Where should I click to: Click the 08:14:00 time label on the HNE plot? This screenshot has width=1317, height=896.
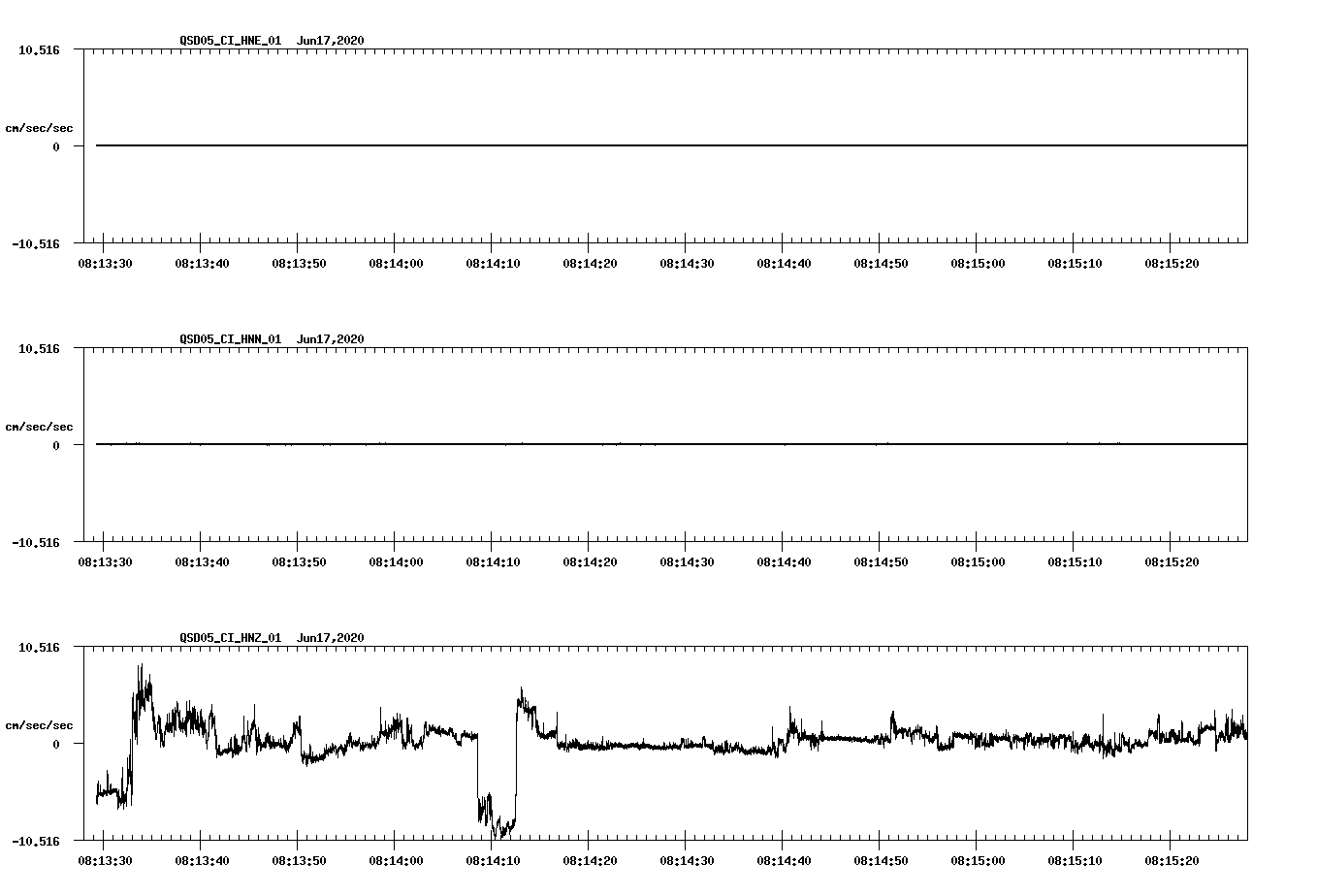[396, 264]
